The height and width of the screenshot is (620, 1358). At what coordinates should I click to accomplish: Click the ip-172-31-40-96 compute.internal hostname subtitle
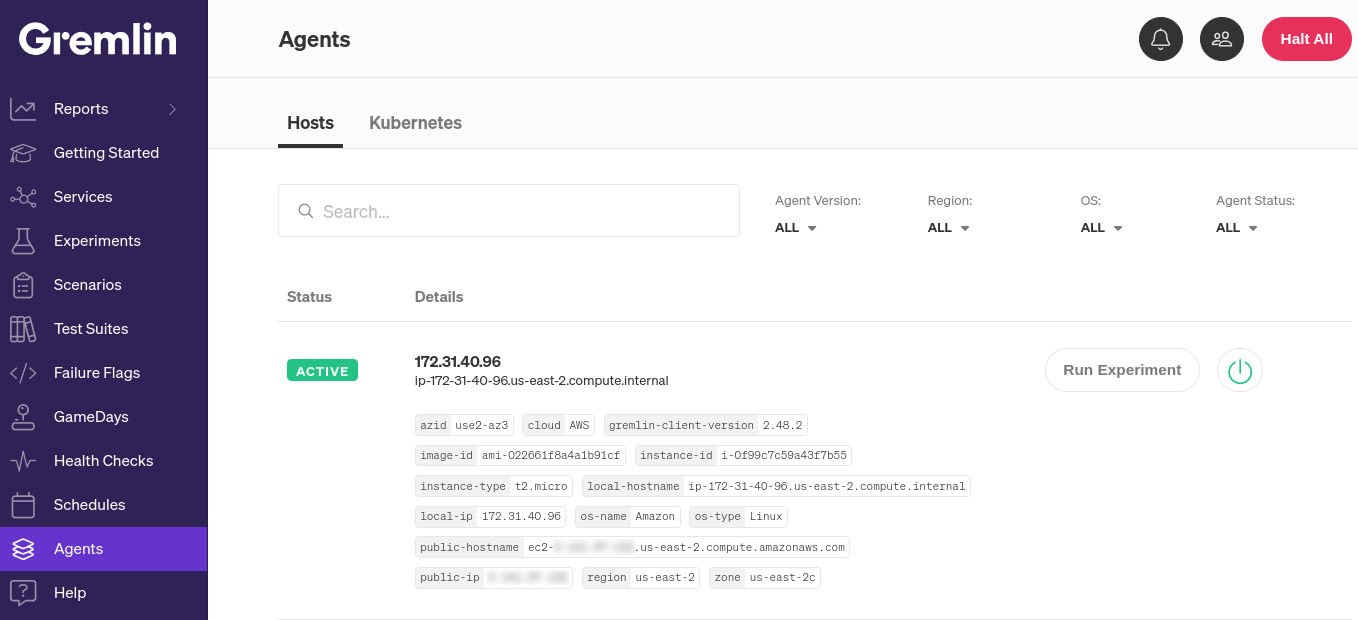pos(541,381)
